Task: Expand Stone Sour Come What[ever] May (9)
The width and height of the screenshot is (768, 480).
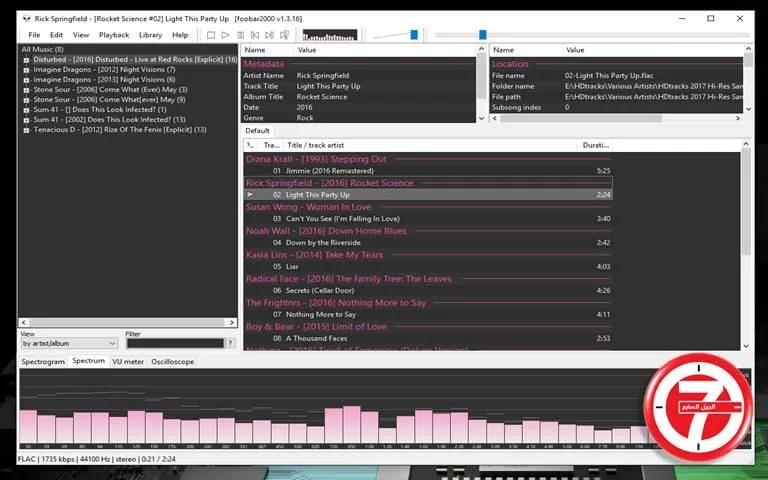Action: pos(26,100)
